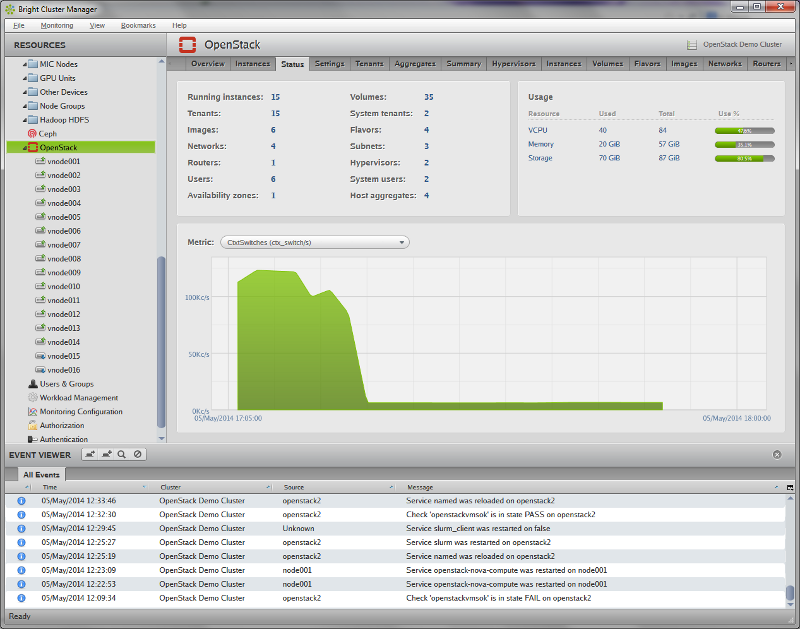Click the magnifier search icon in Event Viewer
Screen dimensions: 800x629
pos(121,454)
